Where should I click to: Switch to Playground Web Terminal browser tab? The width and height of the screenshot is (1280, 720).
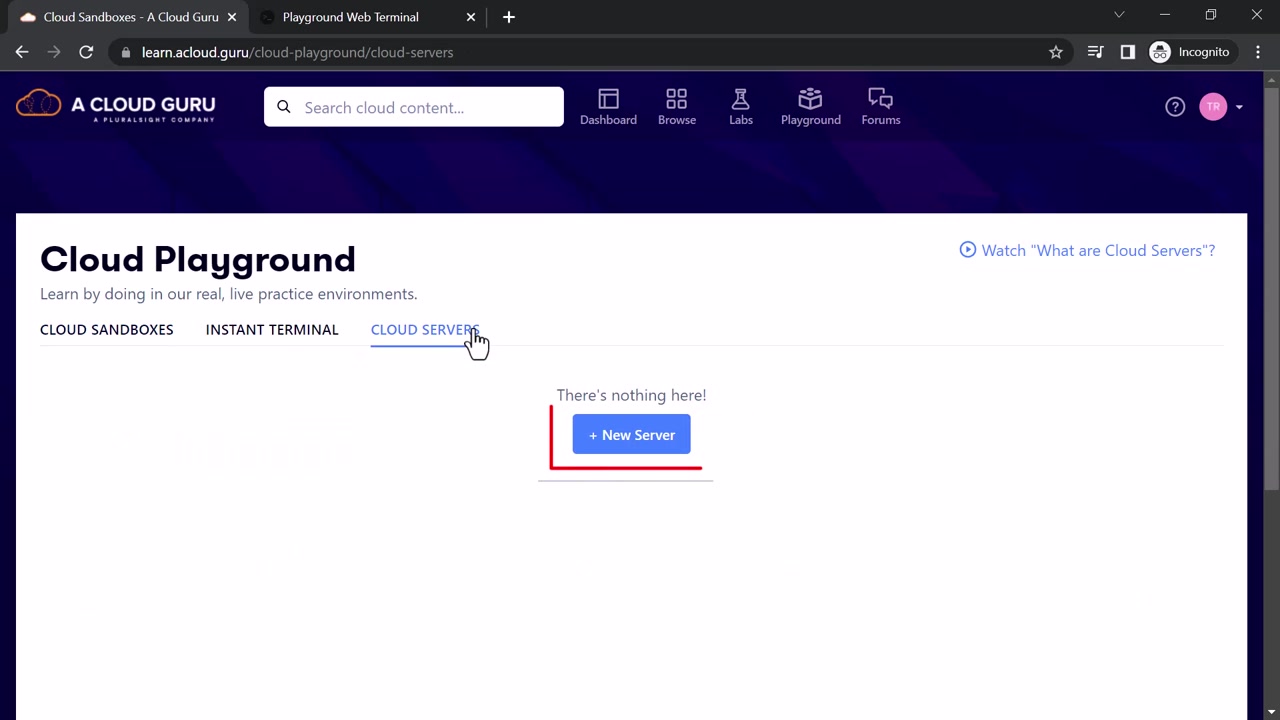tap(350, 17)
